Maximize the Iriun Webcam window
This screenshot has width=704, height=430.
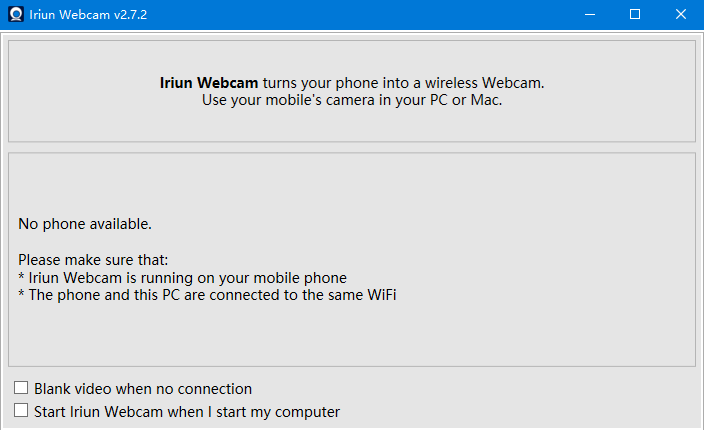tap(635, 14)
